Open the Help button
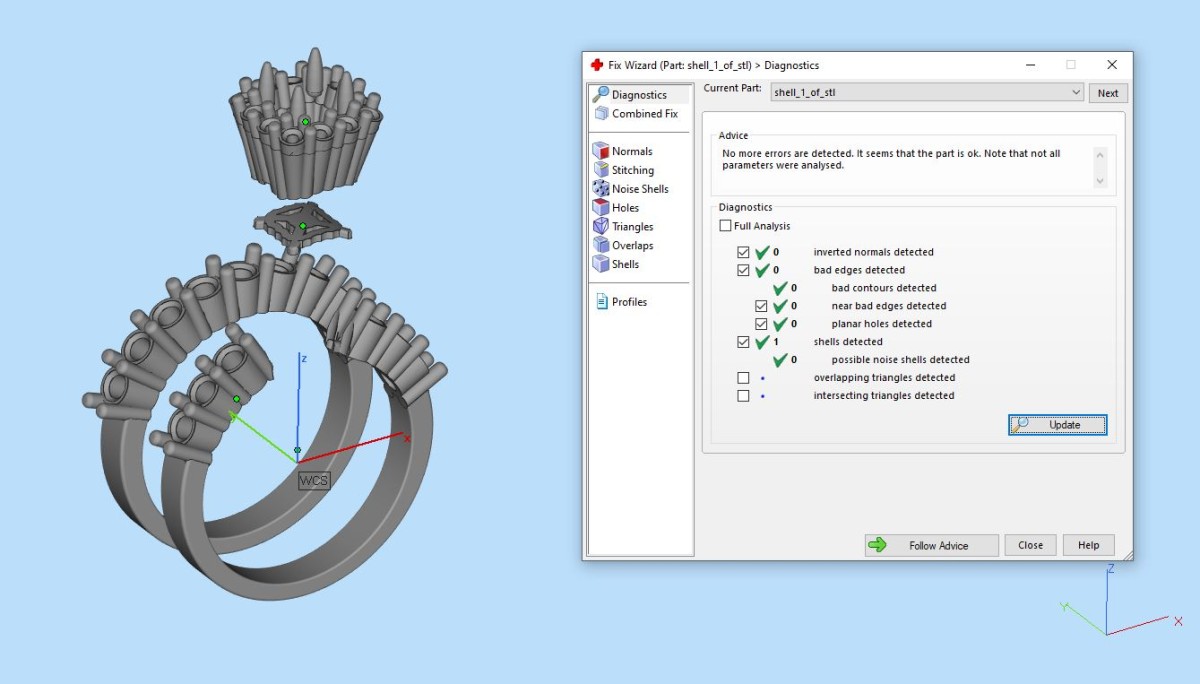Image resolution: width=1200 pixels, height=684 pixels. click(x=1089, y=545)
